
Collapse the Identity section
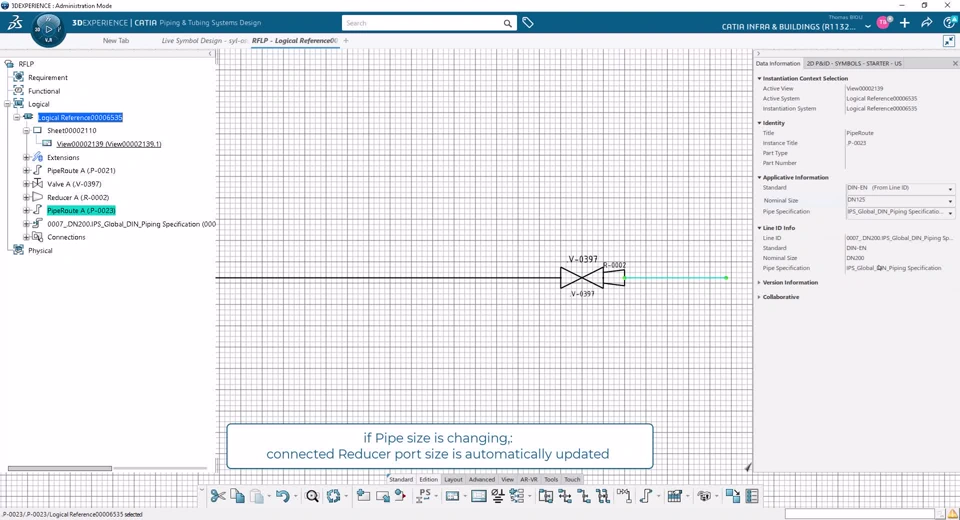click(759, 123)
